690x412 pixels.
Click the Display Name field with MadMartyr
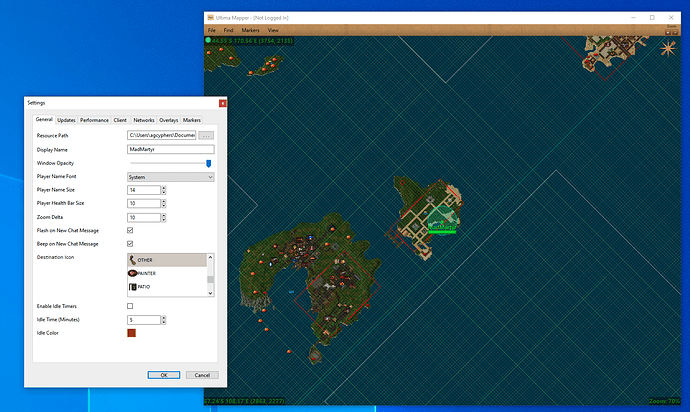pos(171,149)
